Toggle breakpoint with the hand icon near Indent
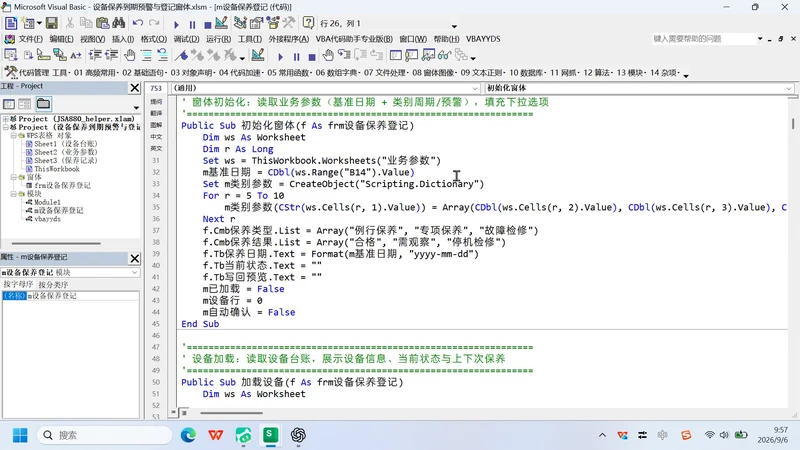Image resolution: width=800 pixels, height=450 pixels. [130, 55]
